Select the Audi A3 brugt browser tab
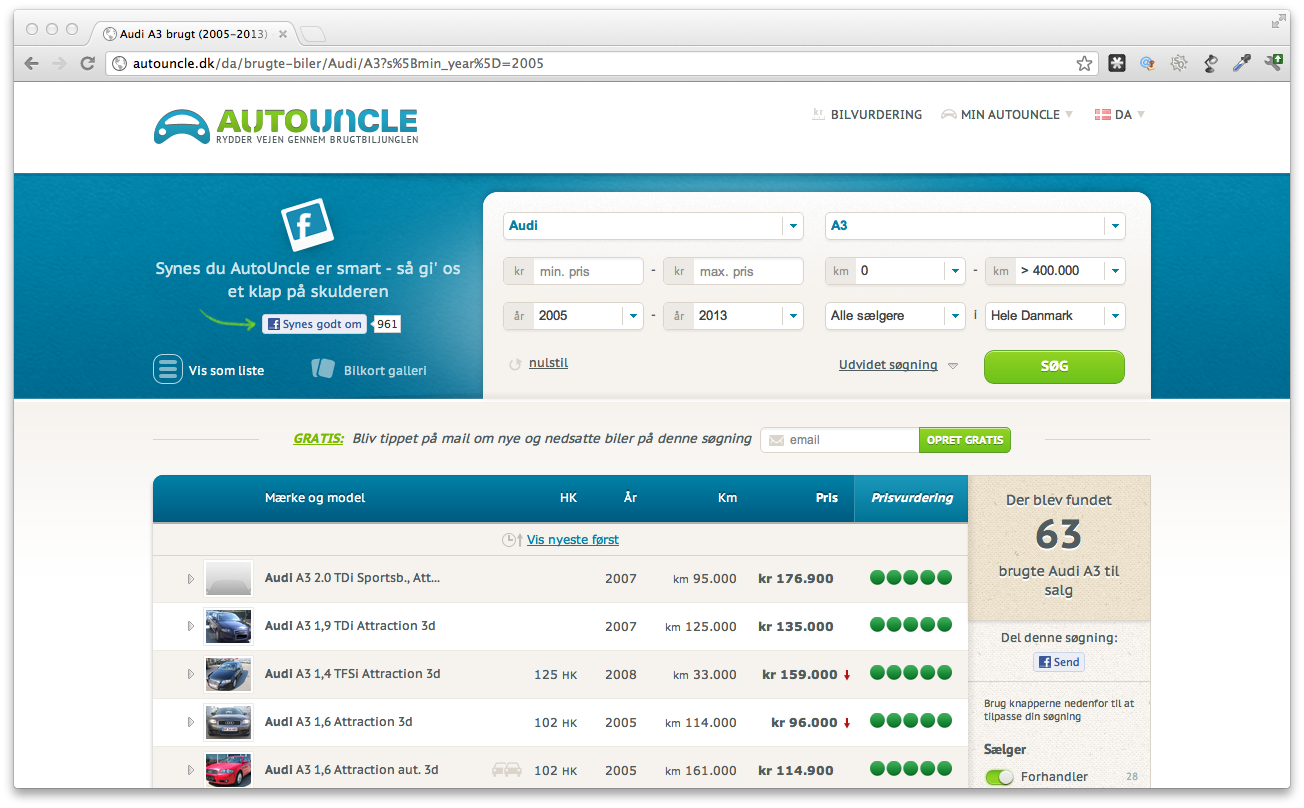 click(x=193, y=34)
